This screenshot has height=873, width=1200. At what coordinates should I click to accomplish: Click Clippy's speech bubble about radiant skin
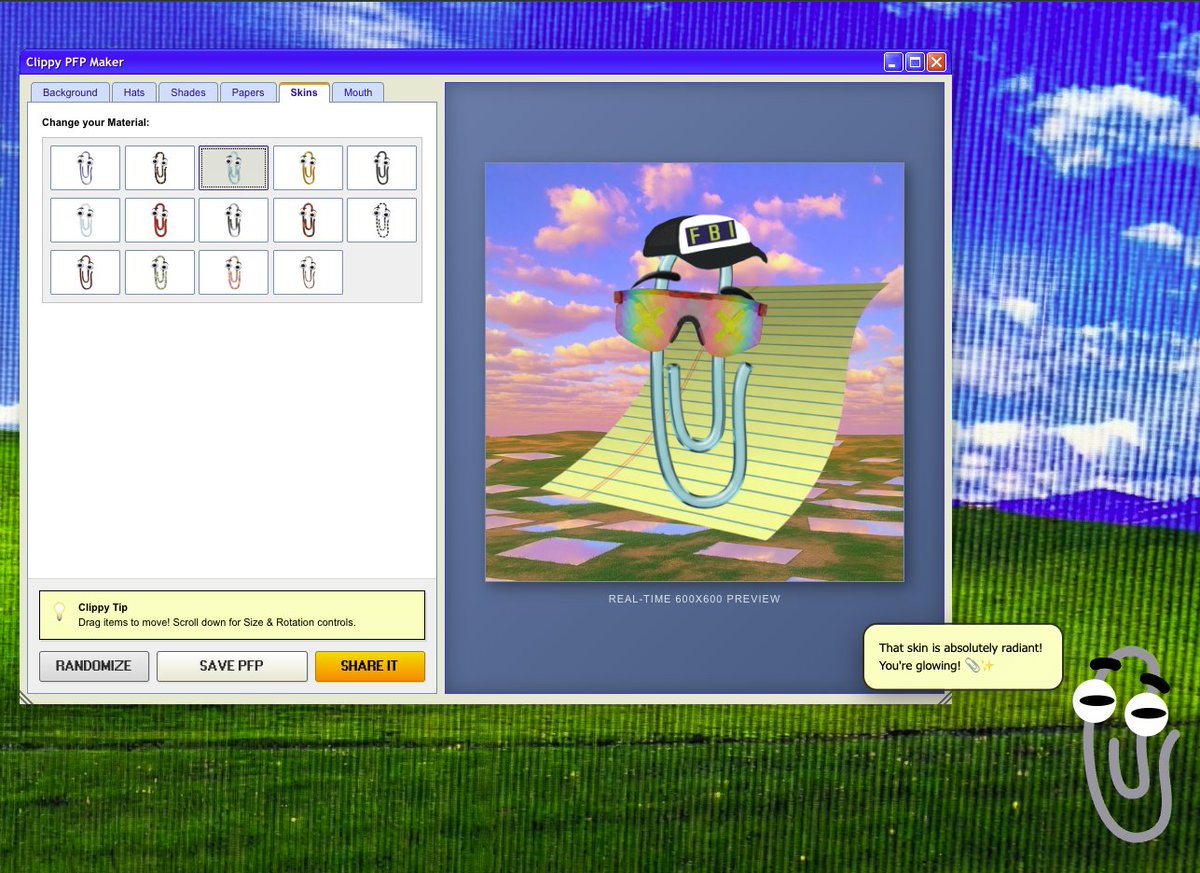961,657
